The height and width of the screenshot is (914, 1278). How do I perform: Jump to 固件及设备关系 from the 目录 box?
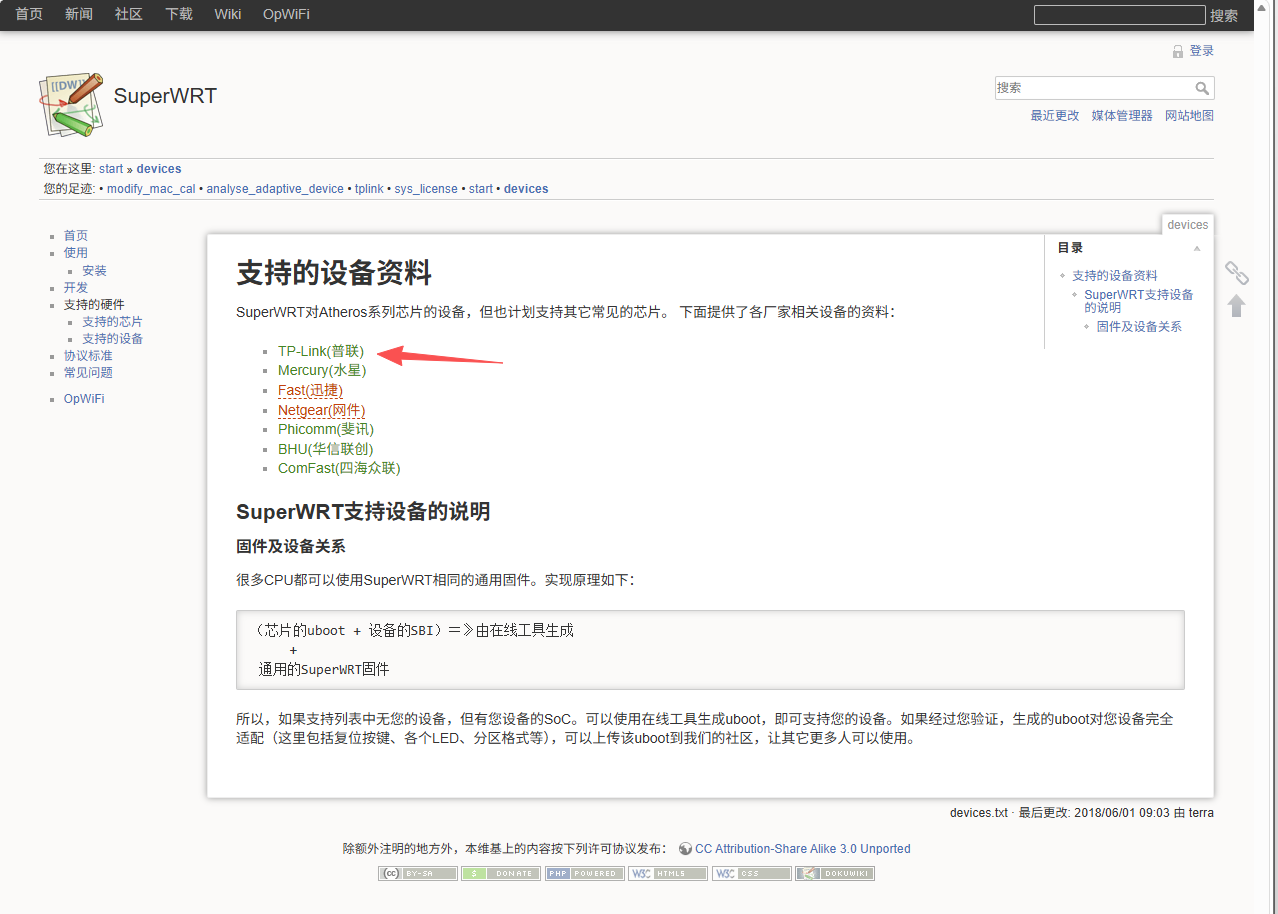(x=1139, y=327)
